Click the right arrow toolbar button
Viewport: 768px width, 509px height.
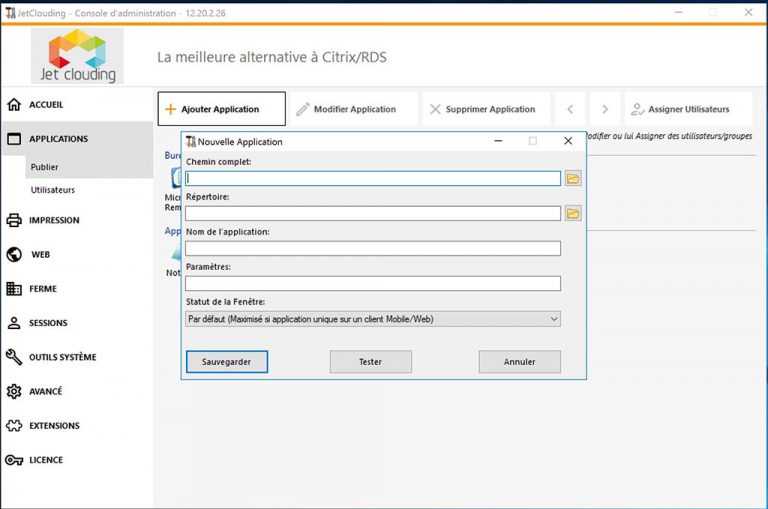pyautogui.click(x=605, y=109)
